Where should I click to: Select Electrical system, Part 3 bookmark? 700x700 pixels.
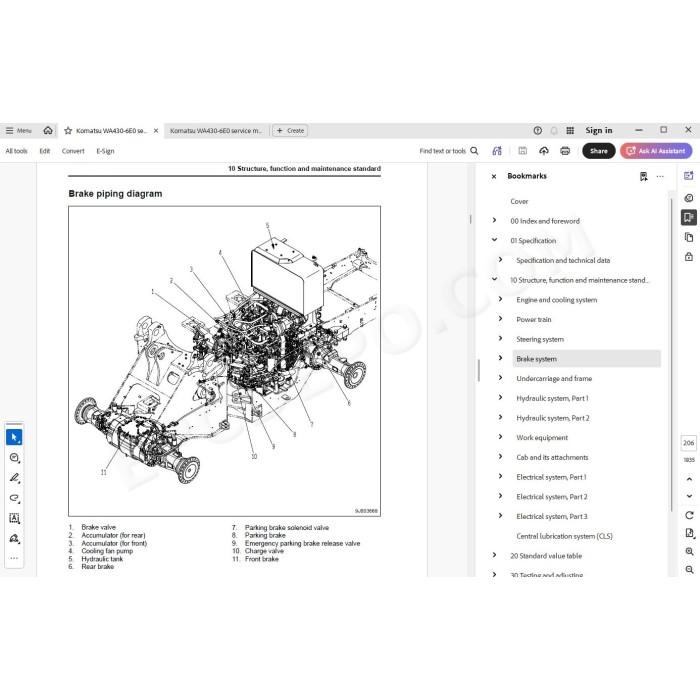[x=552, y=517]
